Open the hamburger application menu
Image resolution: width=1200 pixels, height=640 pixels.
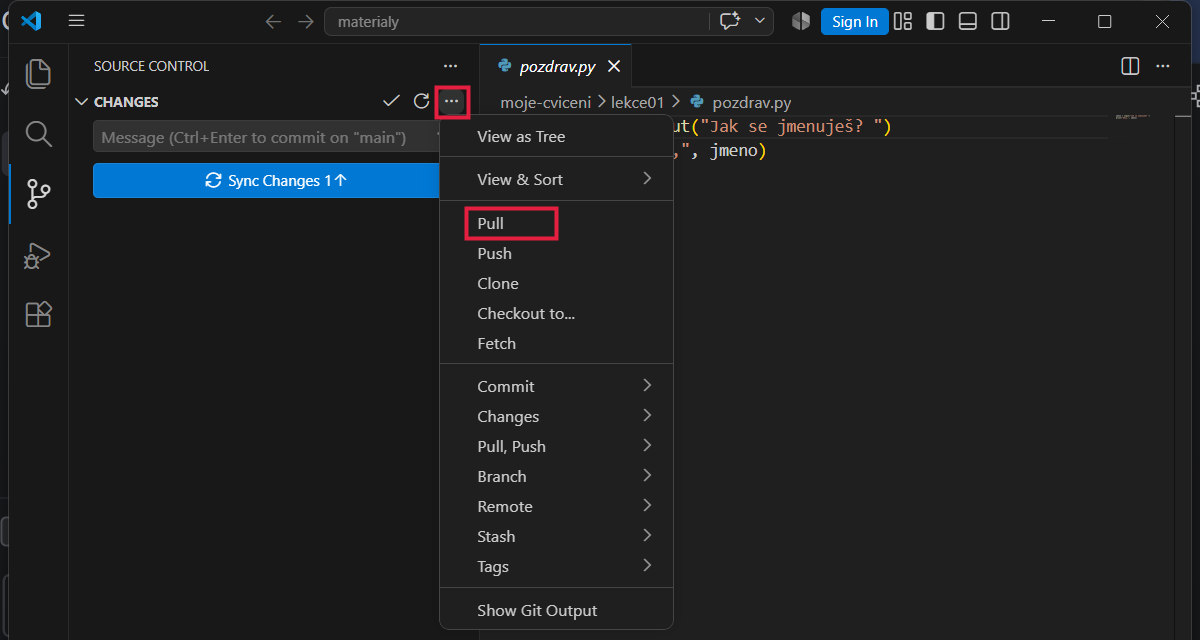(77, 21)
